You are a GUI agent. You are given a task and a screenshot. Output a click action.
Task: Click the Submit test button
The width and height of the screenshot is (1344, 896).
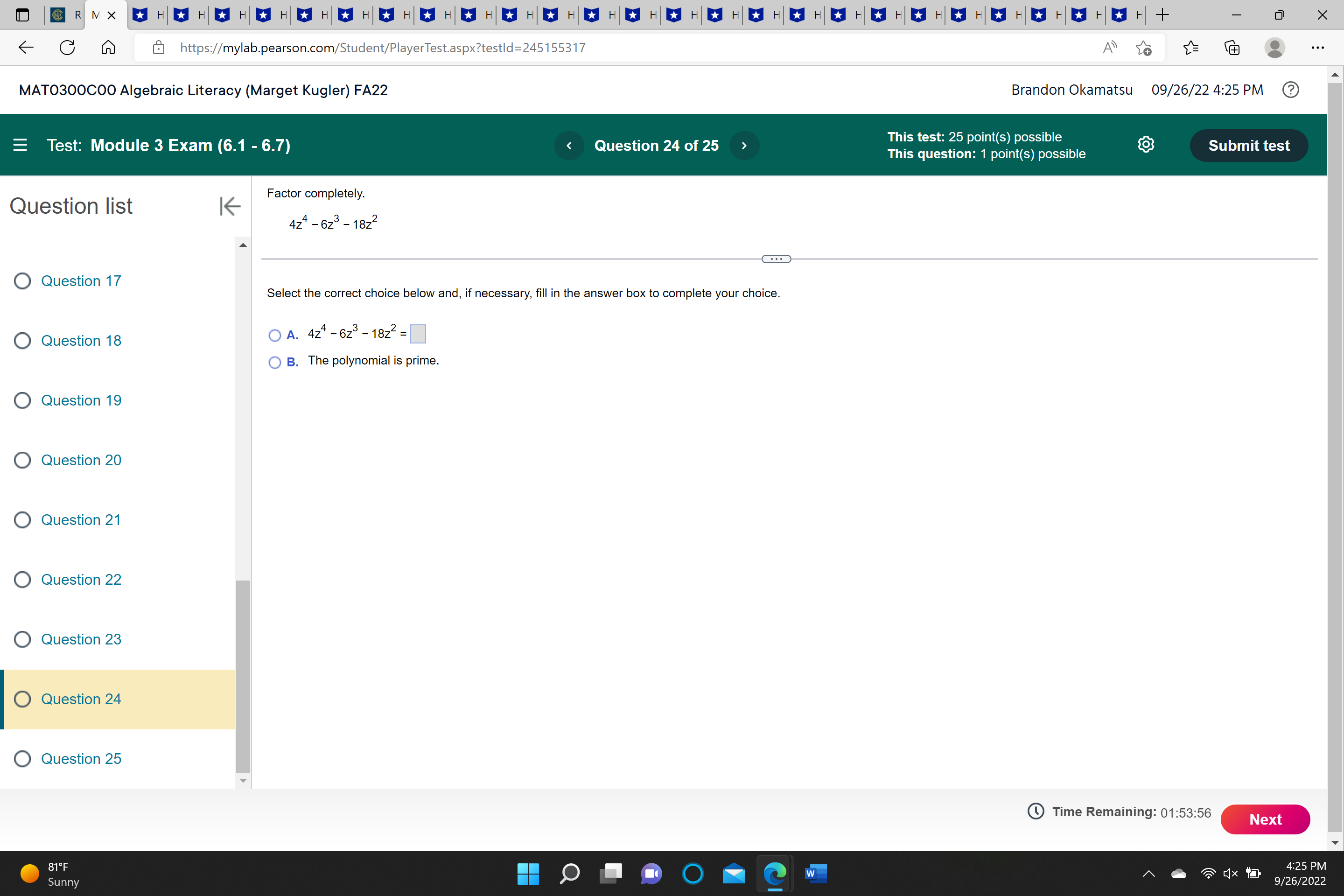pos(1249,146)
